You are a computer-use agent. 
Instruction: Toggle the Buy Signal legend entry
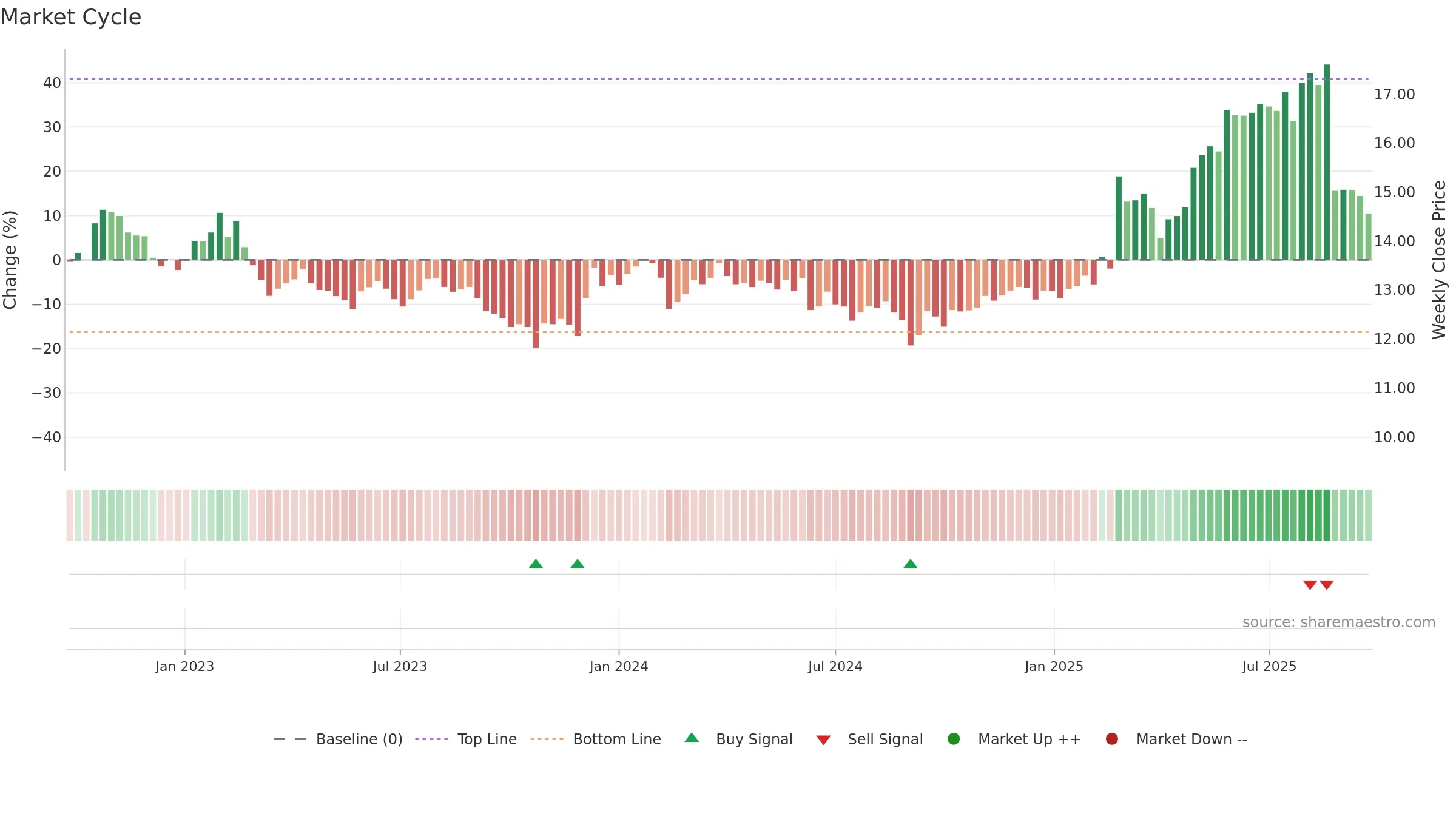[x=738, y=739]
